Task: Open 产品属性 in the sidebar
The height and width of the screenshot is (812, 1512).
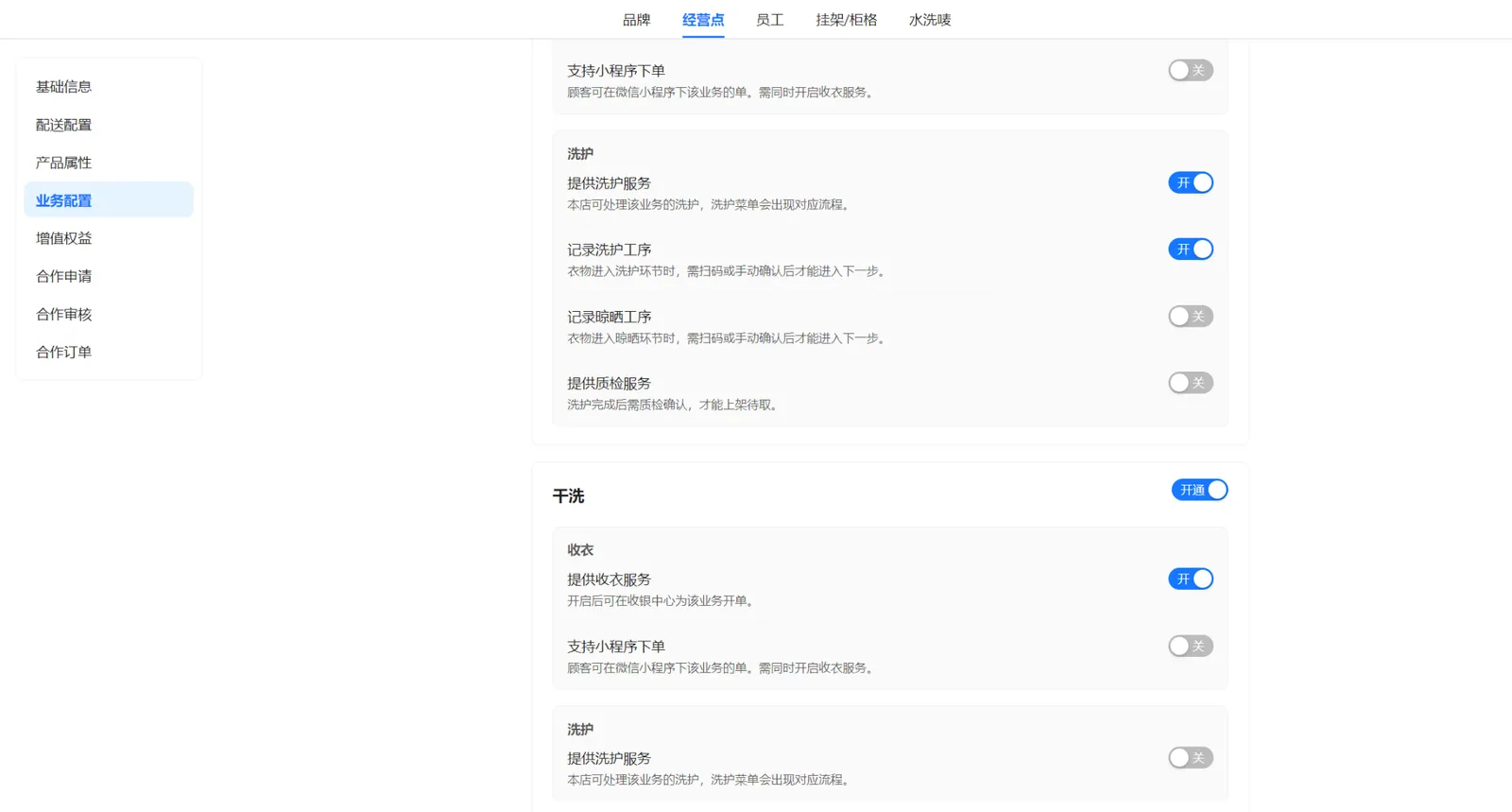Action: [x=109, y=163]
